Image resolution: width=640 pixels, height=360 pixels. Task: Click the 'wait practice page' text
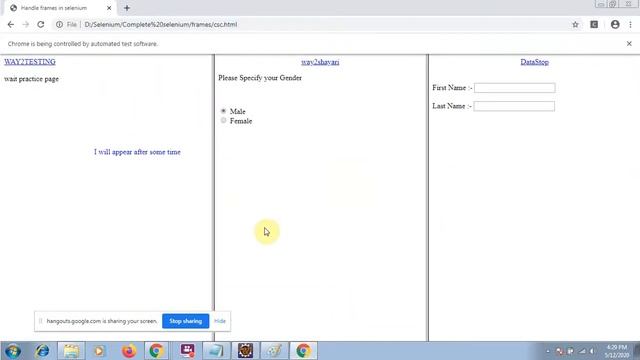(31, 79)
